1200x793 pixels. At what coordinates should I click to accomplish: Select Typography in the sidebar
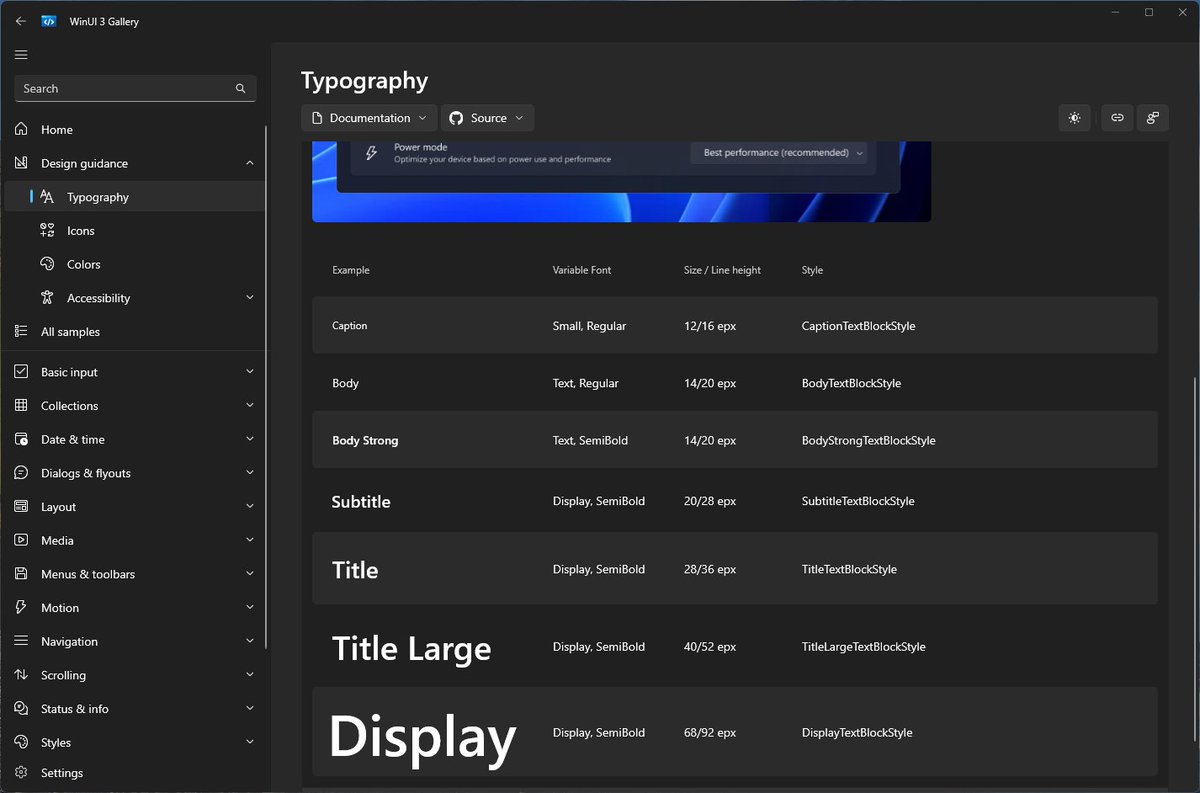pos(135,197)
